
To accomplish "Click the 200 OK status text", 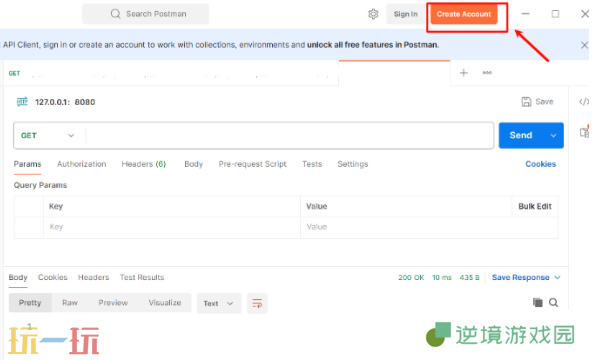I will point(411,278).
